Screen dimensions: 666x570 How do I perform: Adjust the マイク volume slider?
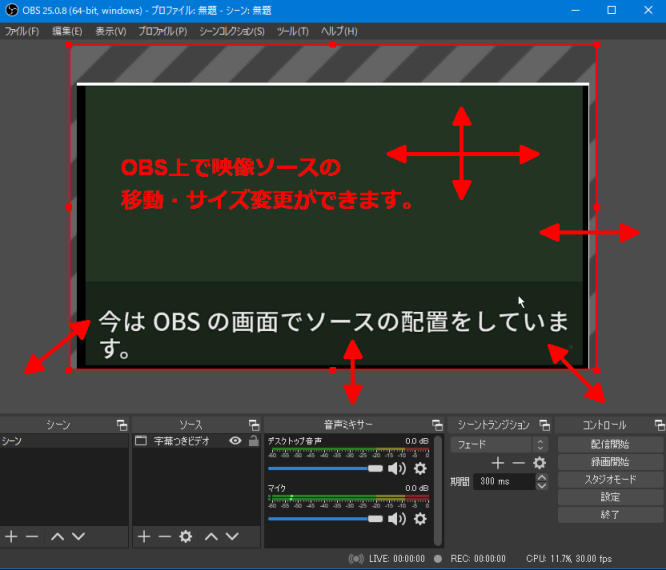(325, 519)
